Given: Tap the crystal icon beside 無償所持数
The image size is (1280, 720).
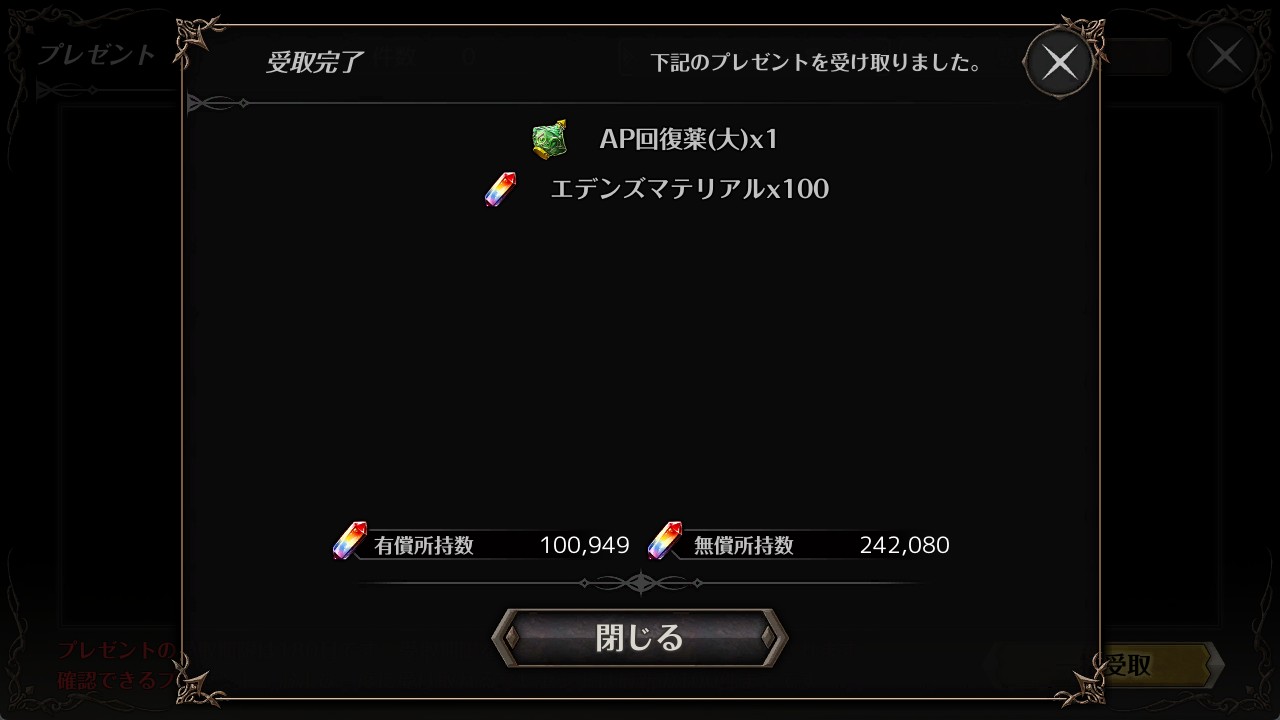Looking at the screenshot, I should pos(665,541).
